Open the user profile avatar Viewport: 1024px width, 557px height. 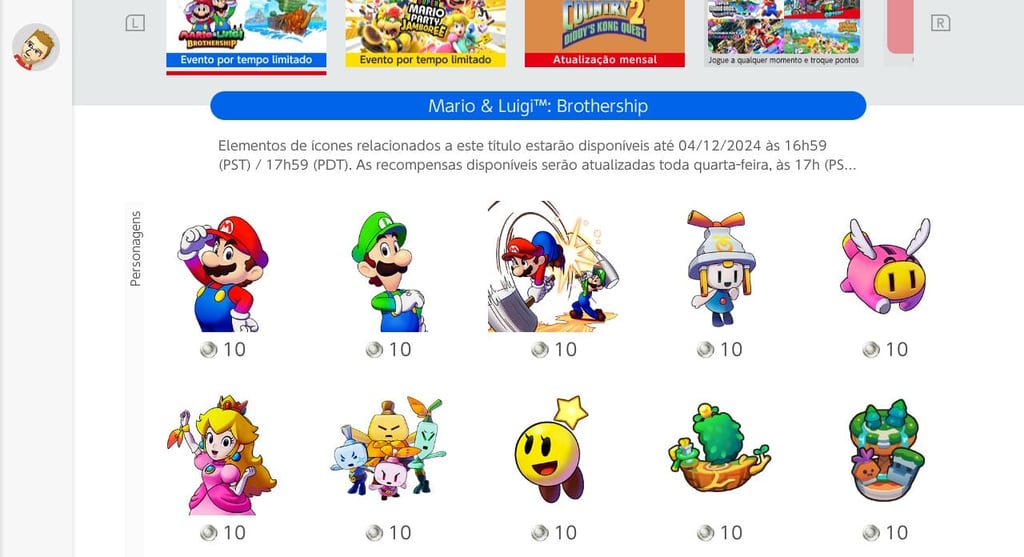36,47
